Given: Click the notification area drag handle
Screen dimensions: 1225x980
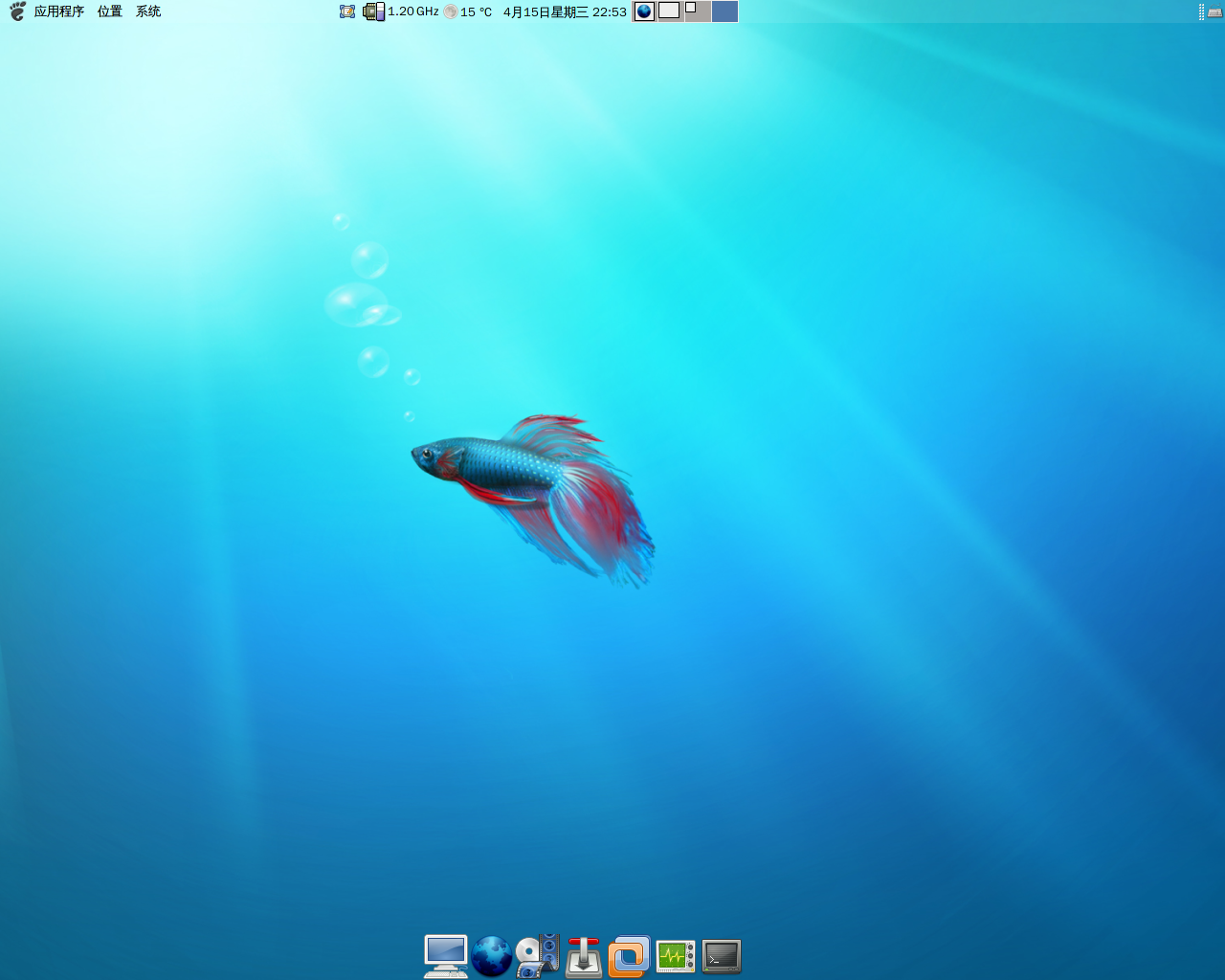Looking at the screenshot, I should tap(1201, 11).
